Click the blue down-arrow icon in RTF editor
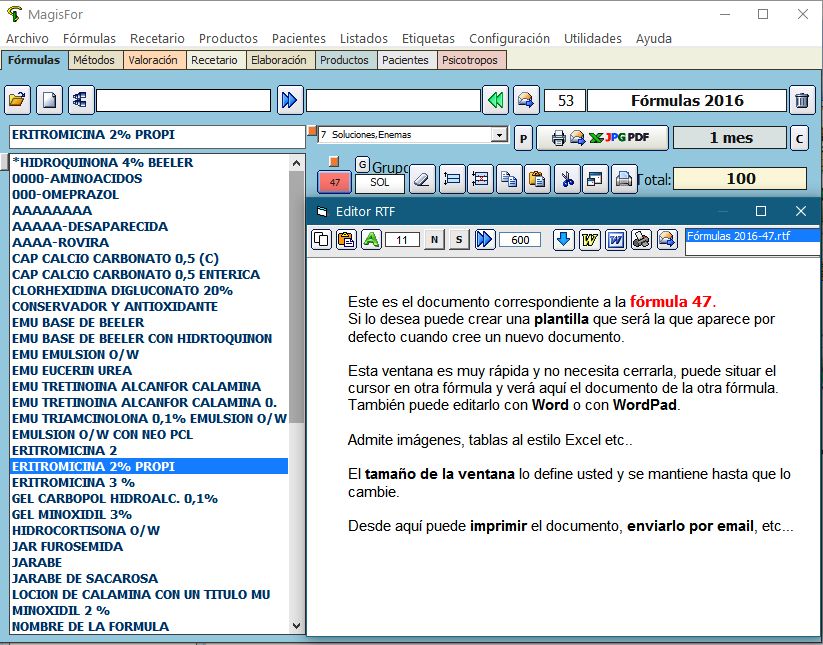Viewport: 823px width, 645px height. click(x=564, y=239)
